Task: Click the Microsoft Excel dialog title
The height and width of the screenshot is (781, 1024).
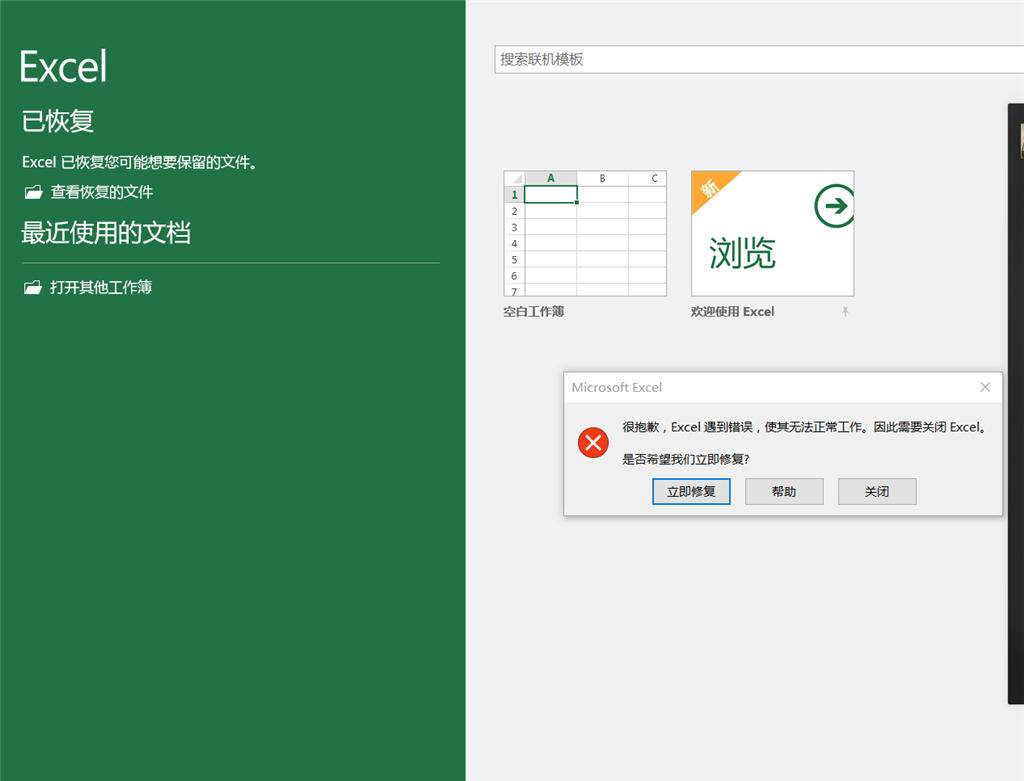Action: [616, 387]
